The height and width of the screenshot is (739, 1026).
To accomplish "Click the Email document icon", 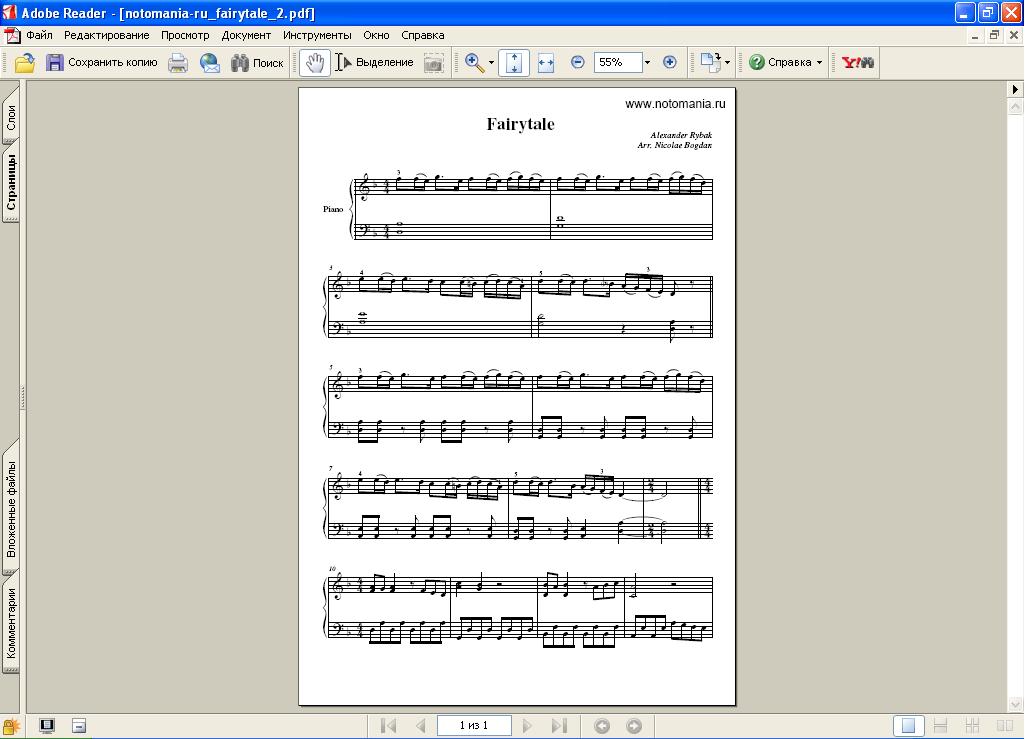I will click(x=210, y=62).
